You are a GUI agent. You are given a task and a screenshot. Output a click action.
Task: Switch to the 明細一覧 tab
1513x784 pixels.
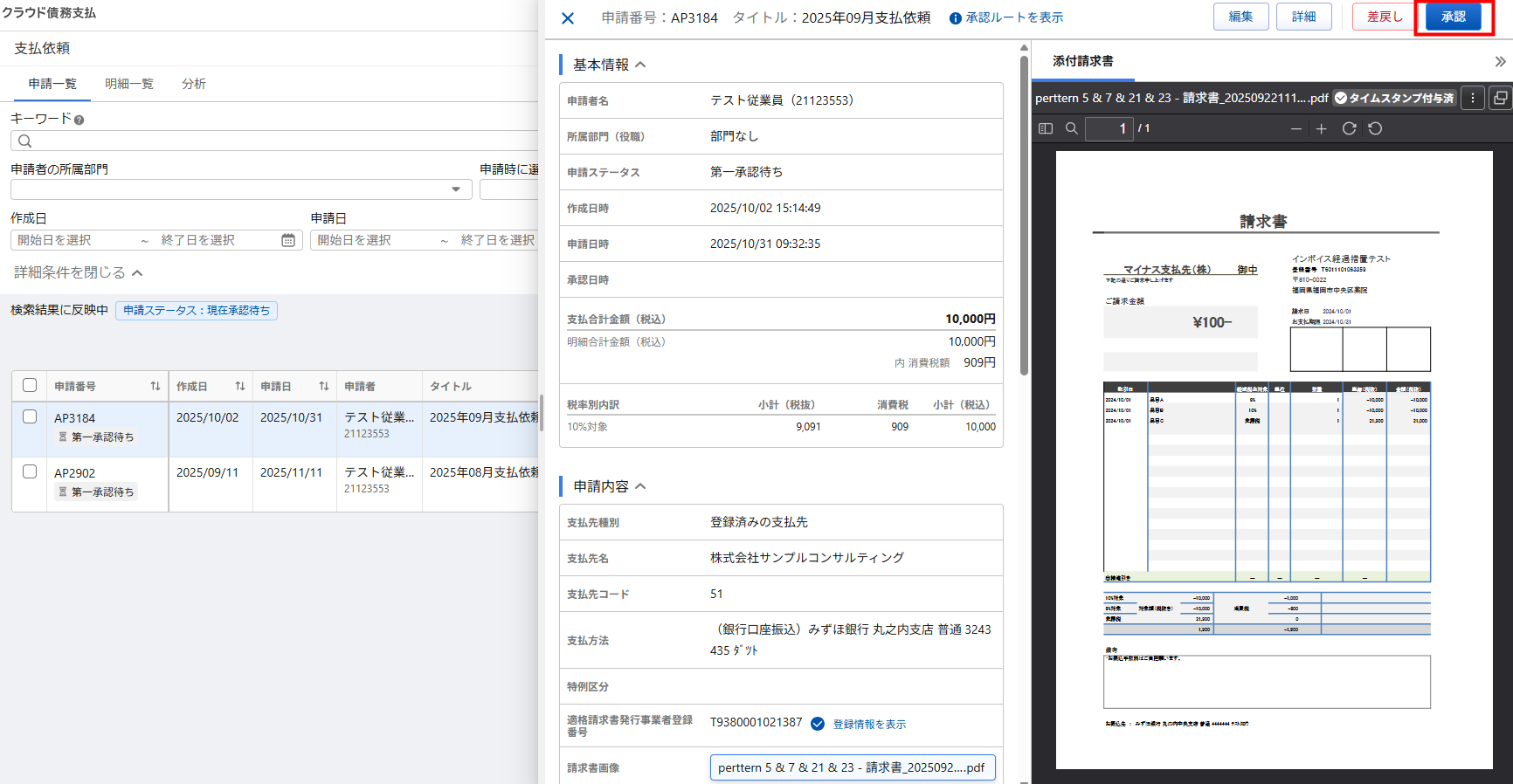point(129,84)
